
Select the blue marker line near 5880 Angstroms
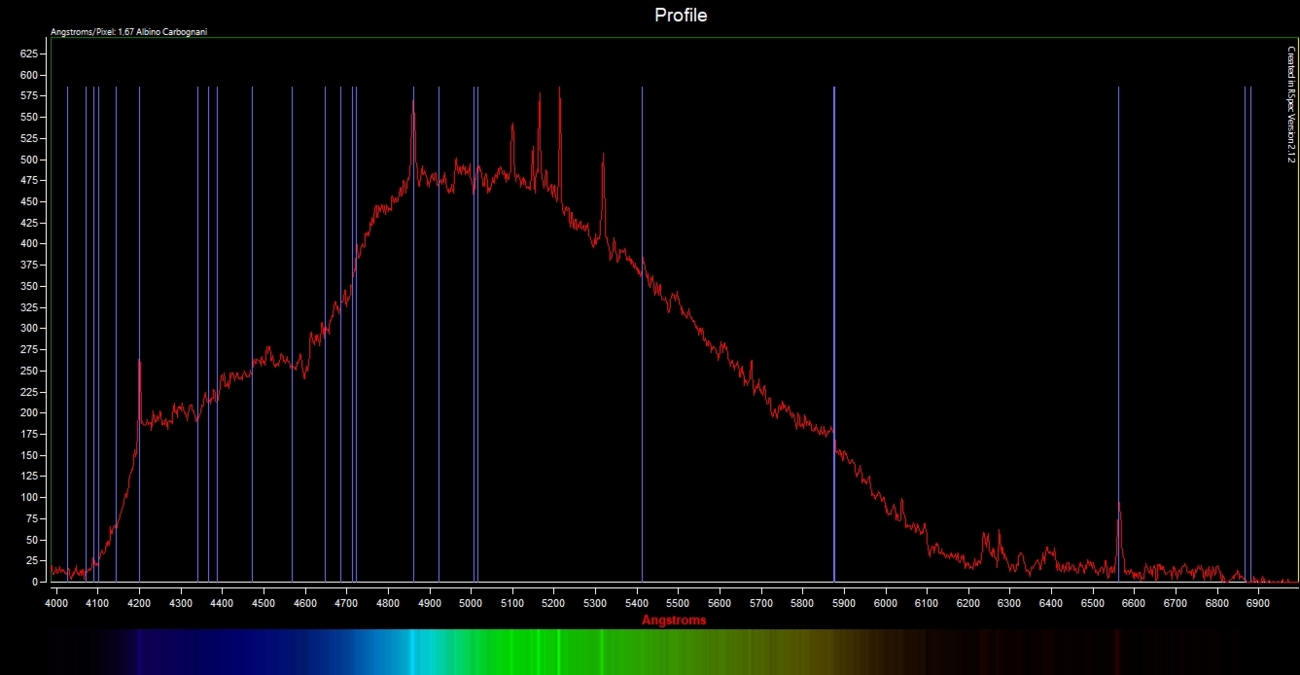834,300
